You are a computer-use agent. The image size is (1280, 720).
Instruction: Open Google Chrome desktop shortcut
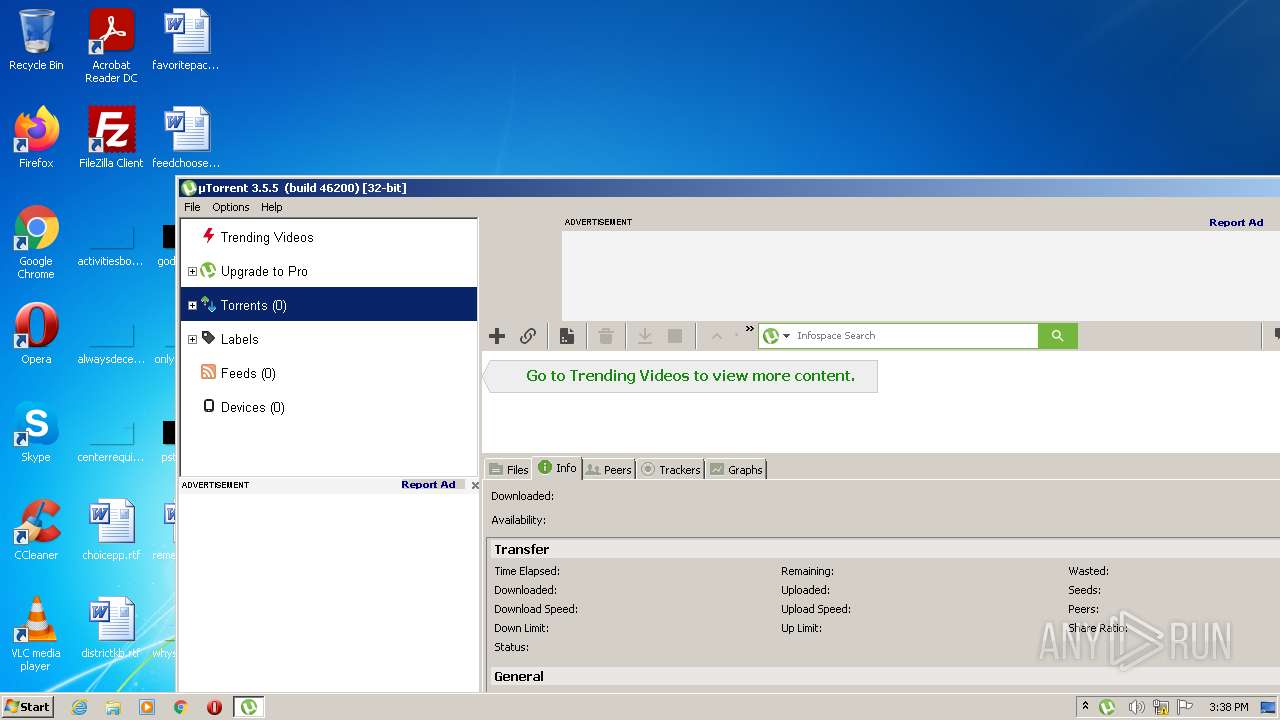36,242
